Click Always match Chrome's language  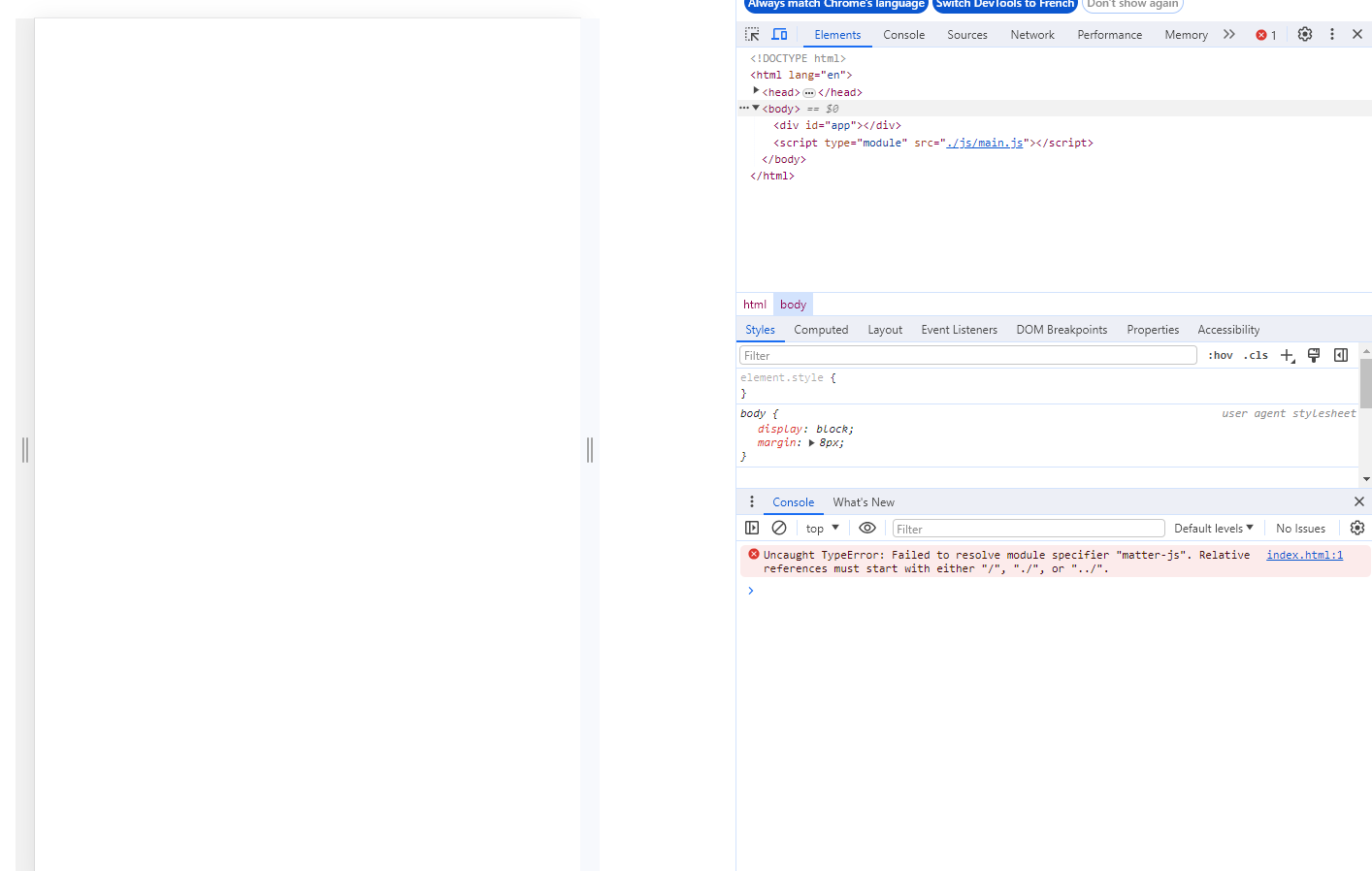coord(835,4)
